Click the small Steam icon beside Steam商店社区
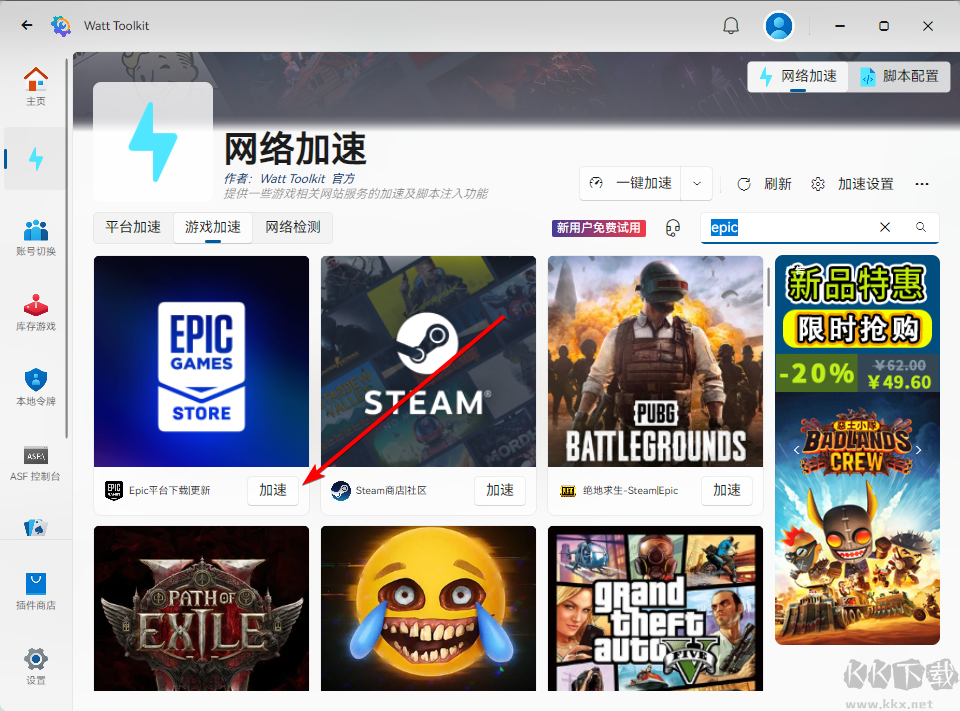 [340, 491]
